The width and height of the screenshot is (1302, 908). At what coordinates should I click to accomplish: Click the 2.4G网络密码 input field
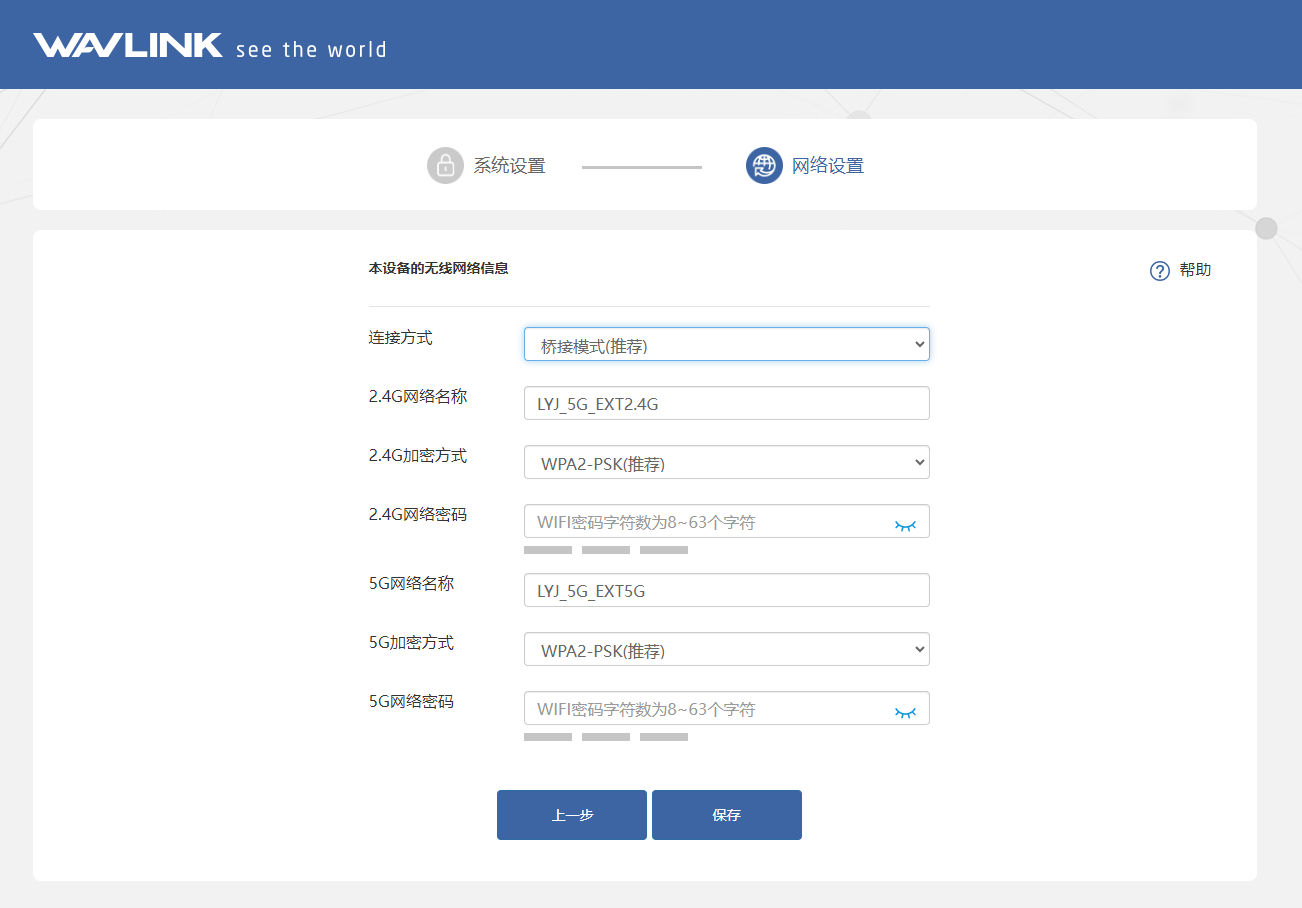[x=705, y=522]
